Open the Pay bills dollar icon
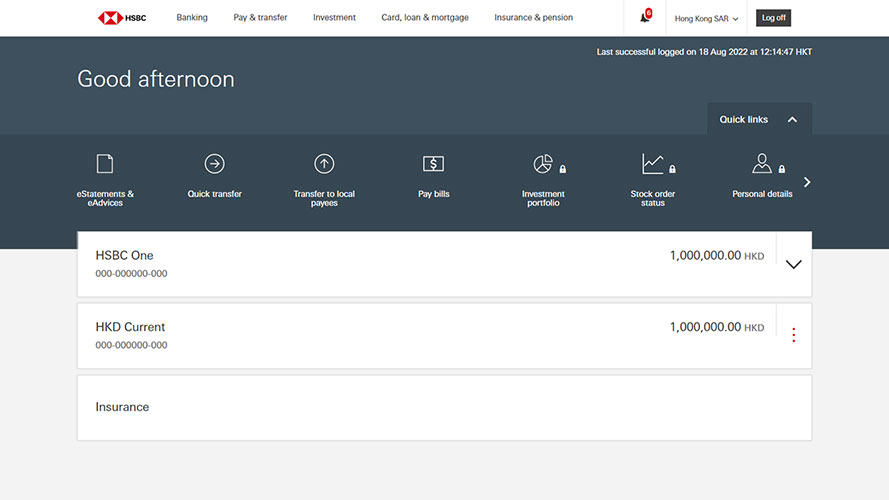This screenshot has height=500, width=889. [434, 164]
